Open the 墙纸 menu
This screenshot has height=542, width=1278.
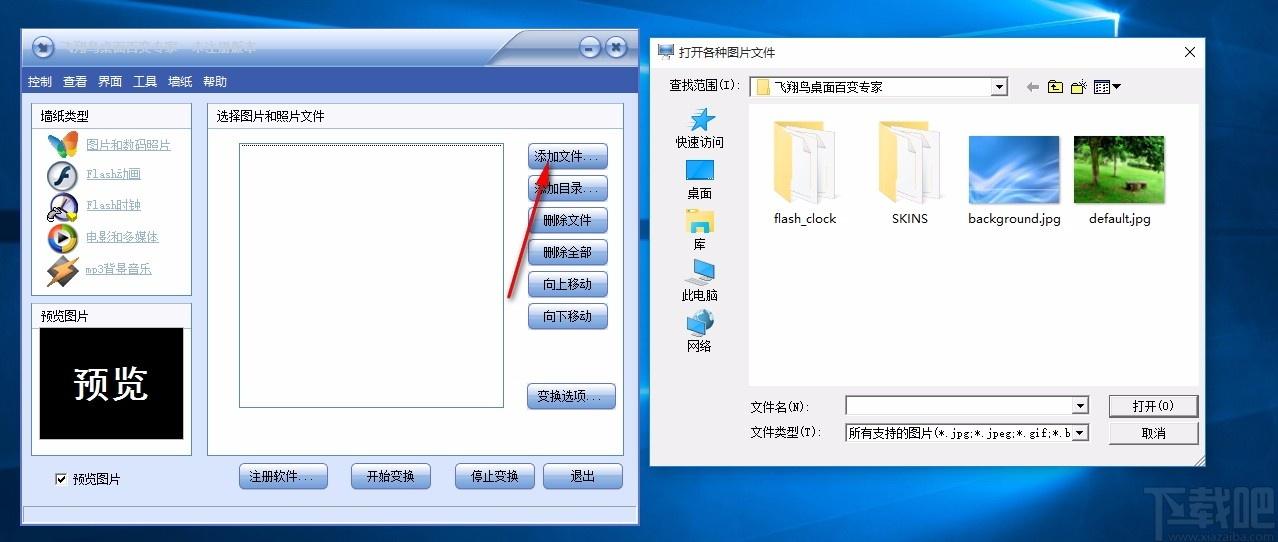(180, 82)
